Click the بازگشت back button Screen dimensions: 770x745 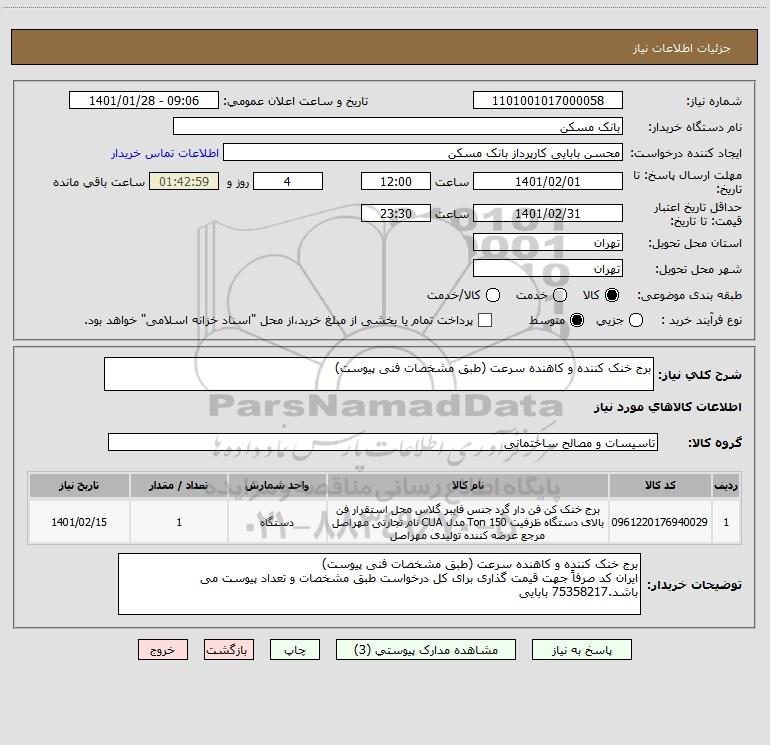pos(229,650)
